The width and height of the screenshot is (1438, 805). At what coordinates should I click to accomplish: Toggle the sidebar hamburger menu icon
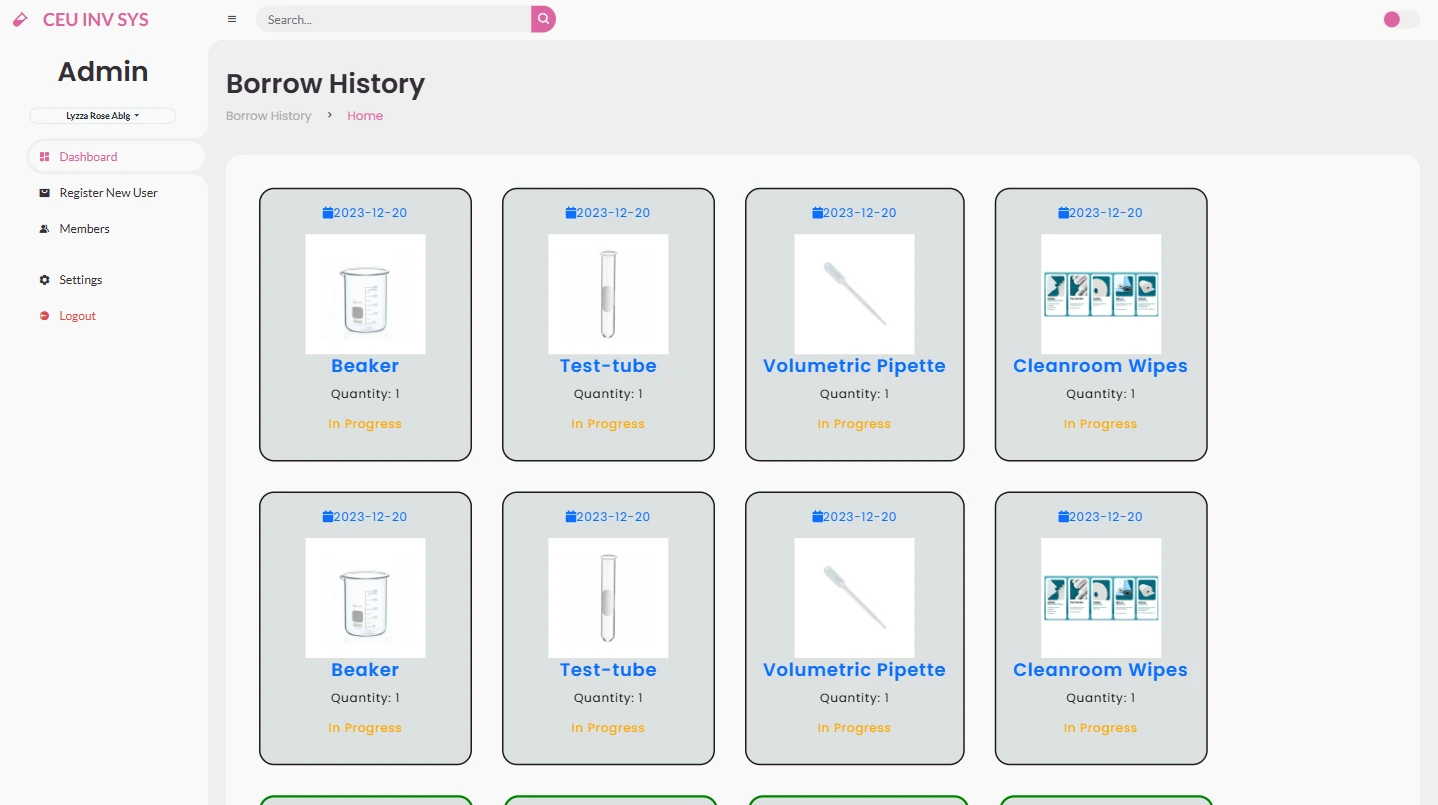point(232,19)
